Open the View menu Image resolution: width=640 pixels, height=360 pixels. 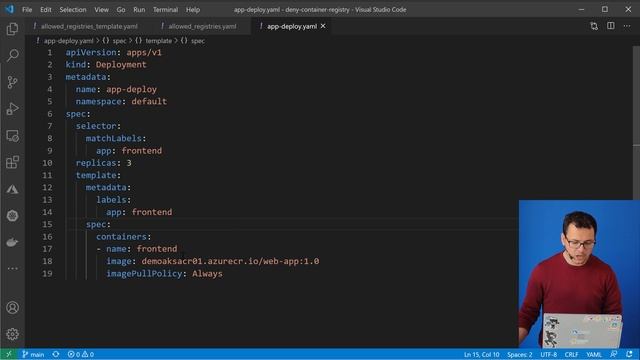(x=101, y=9)
